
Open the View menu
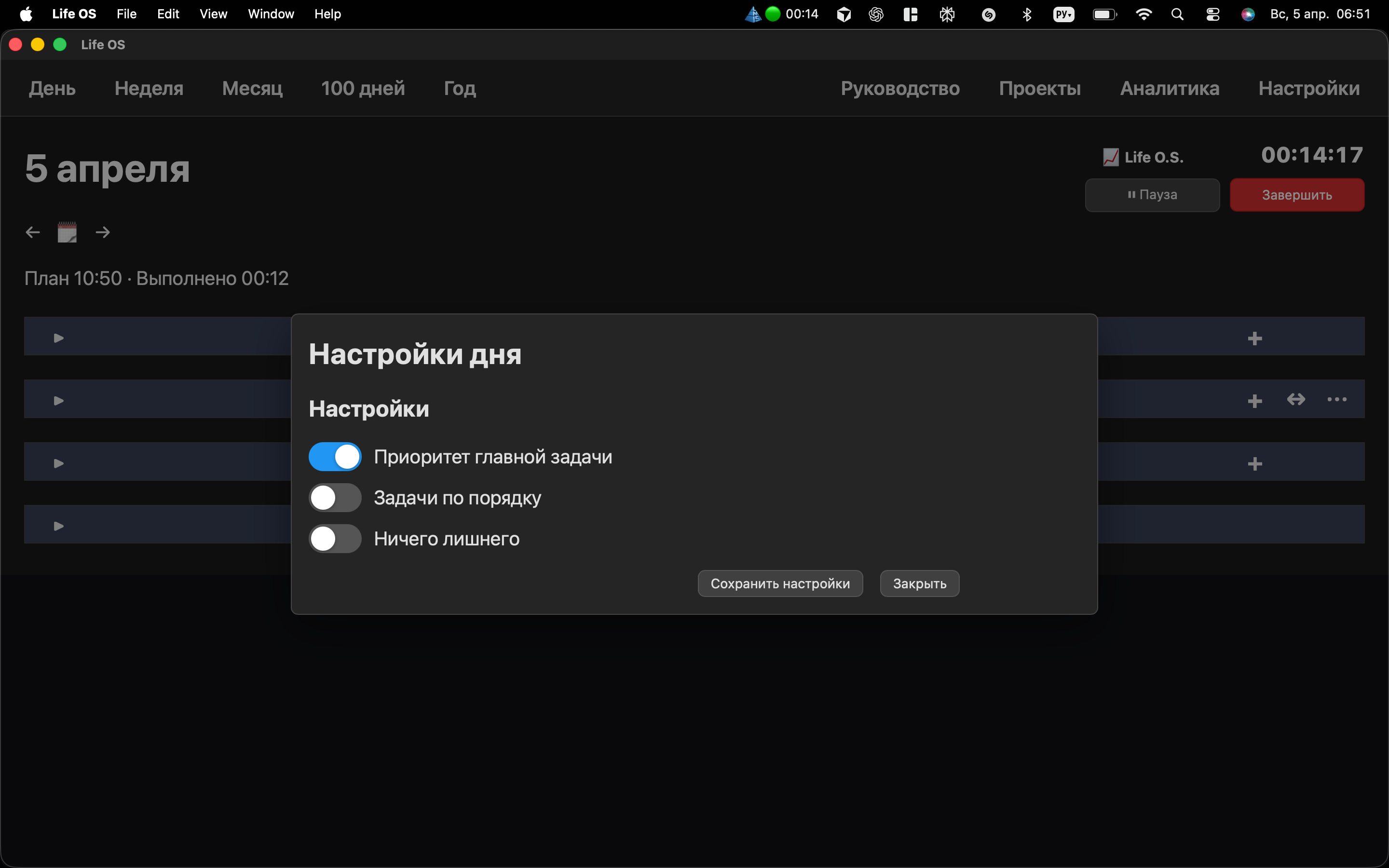214,14
